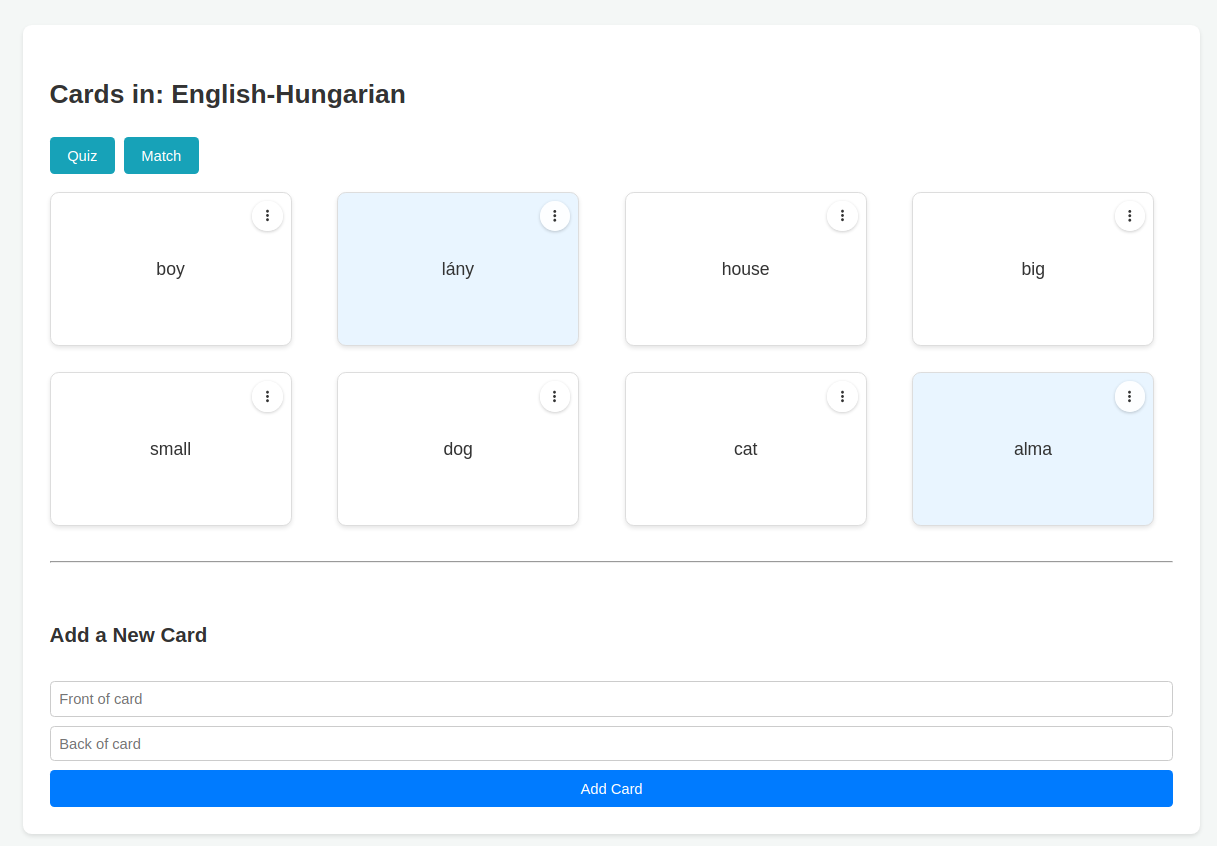Image resolution: width=1217 pixels, height=846 pixels.
Task: Open the options menu on the house card
Action: [x=842, y=215]
